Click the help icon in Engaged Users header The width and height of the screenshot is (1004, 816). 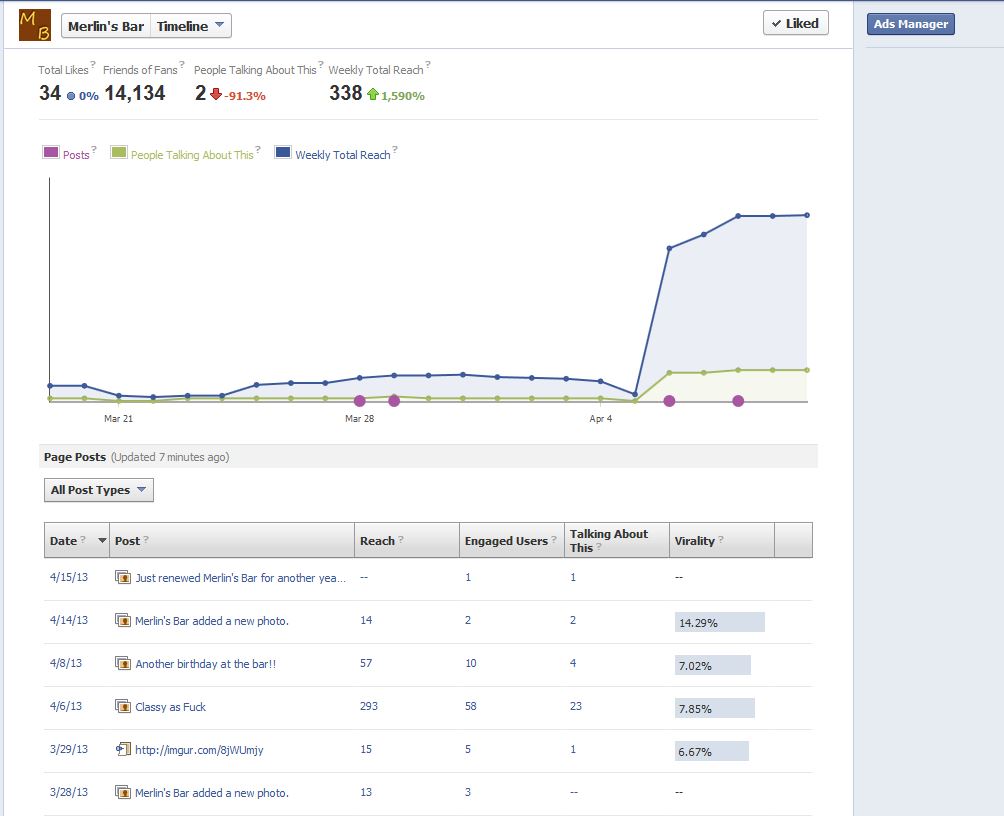point(554,539)
